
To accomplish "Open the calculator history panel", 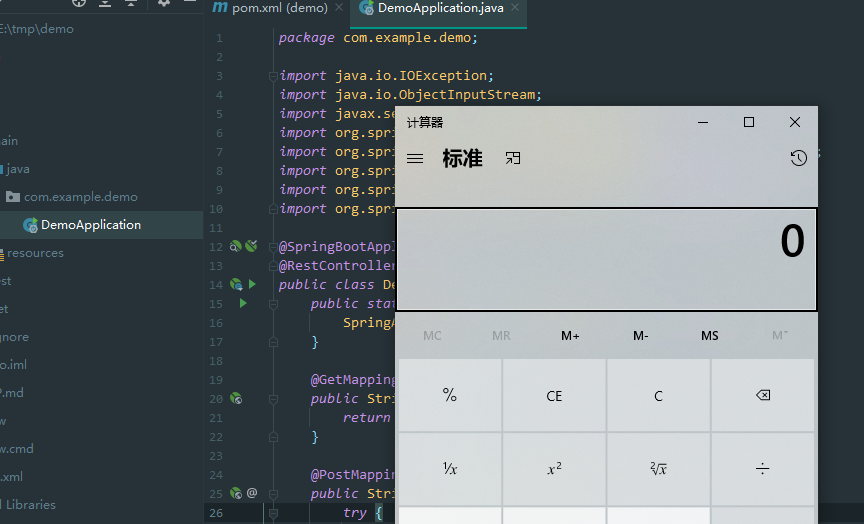I will (798, 158).
